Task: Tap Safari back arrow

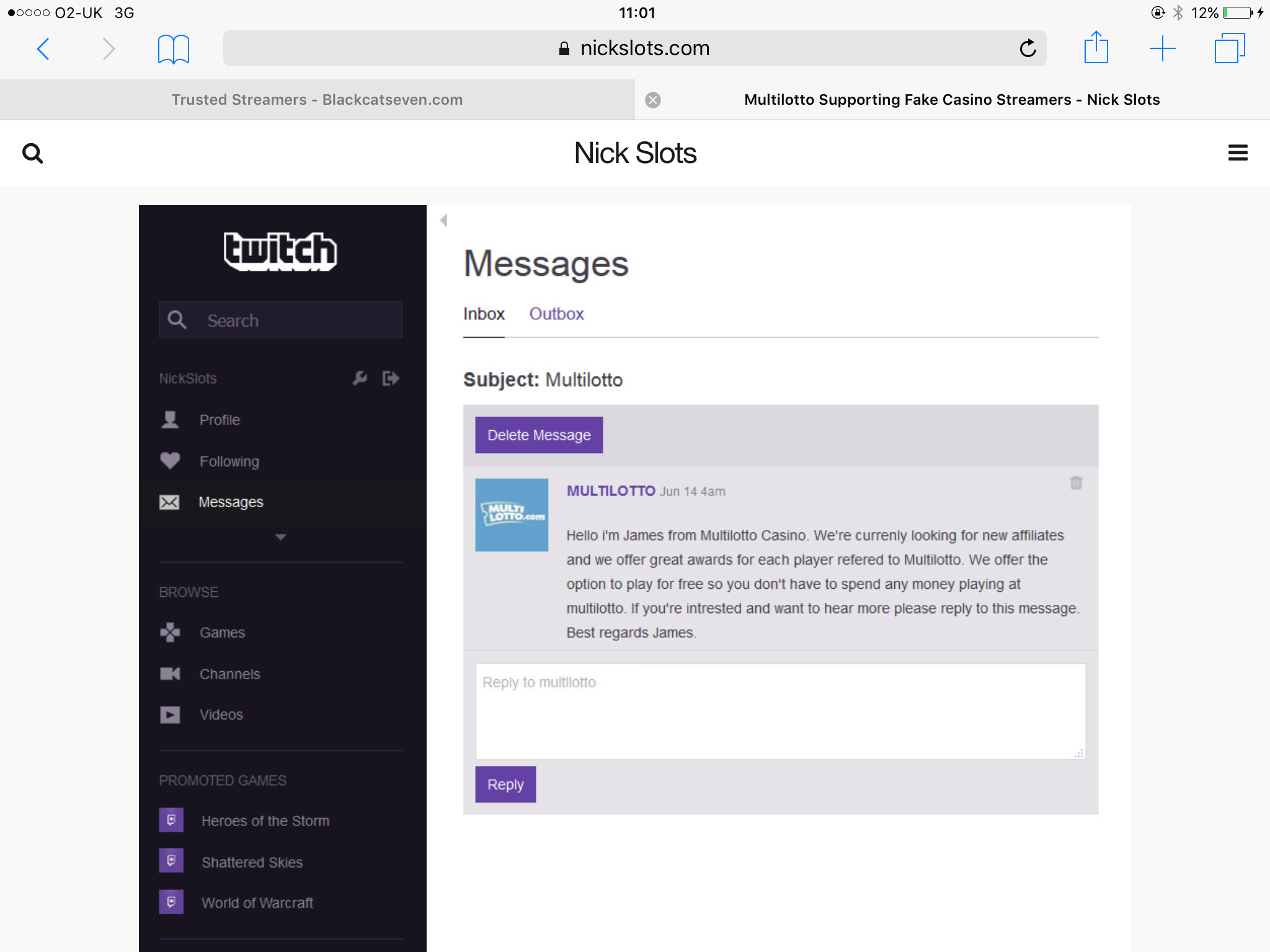Action: click(43, 49)
